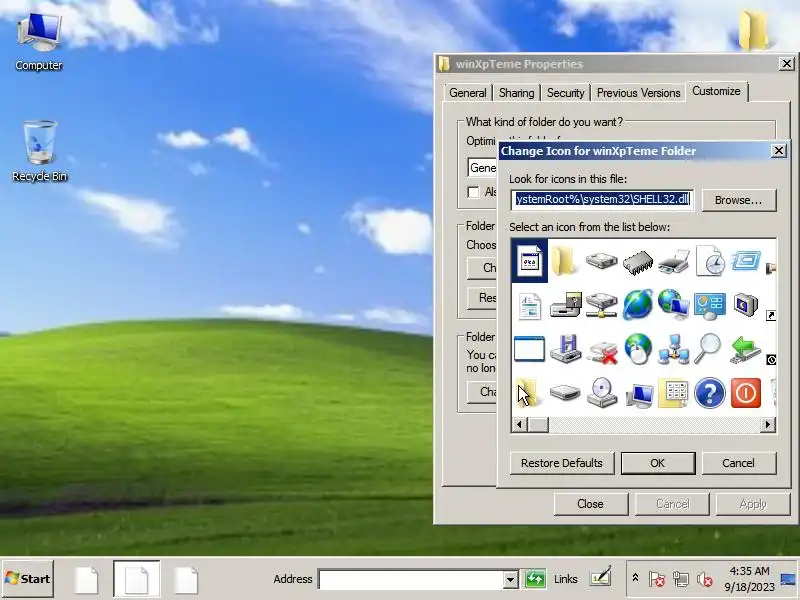
Task: Click the taskbar Address input field
Action: point(411,580)
